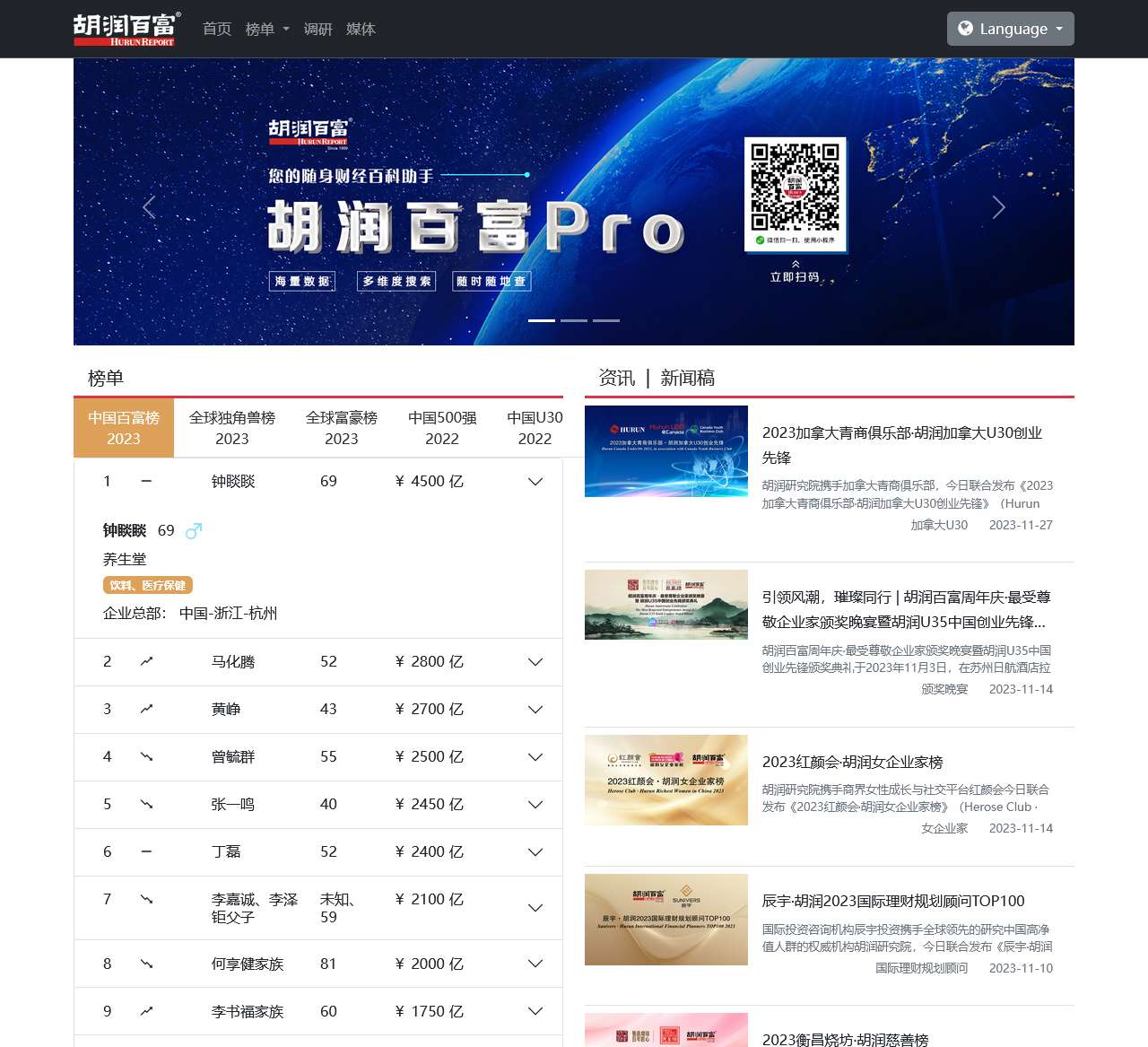The width and height of the screenshot is (1148, 1047).
Task: Switch to 中国百富榜 2023 tab
Action: pyautogui.click(x=124, y=428)
